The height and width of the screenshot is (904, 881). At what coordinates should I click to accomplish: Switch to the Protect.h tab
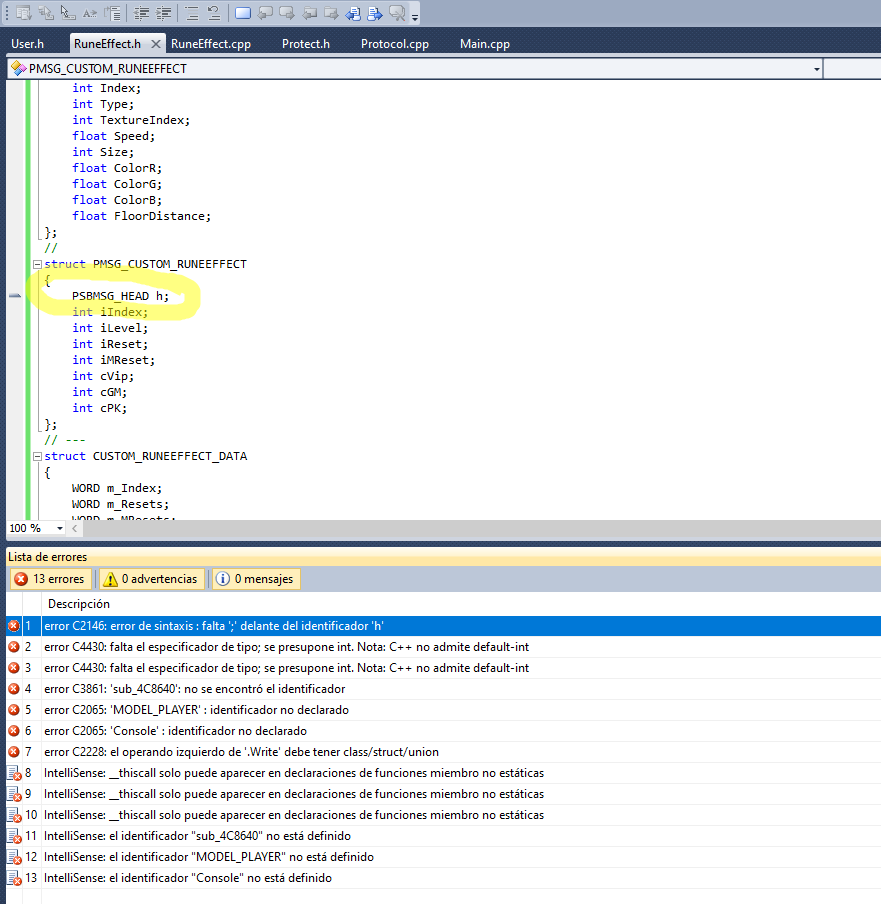[x=306, y=44]
